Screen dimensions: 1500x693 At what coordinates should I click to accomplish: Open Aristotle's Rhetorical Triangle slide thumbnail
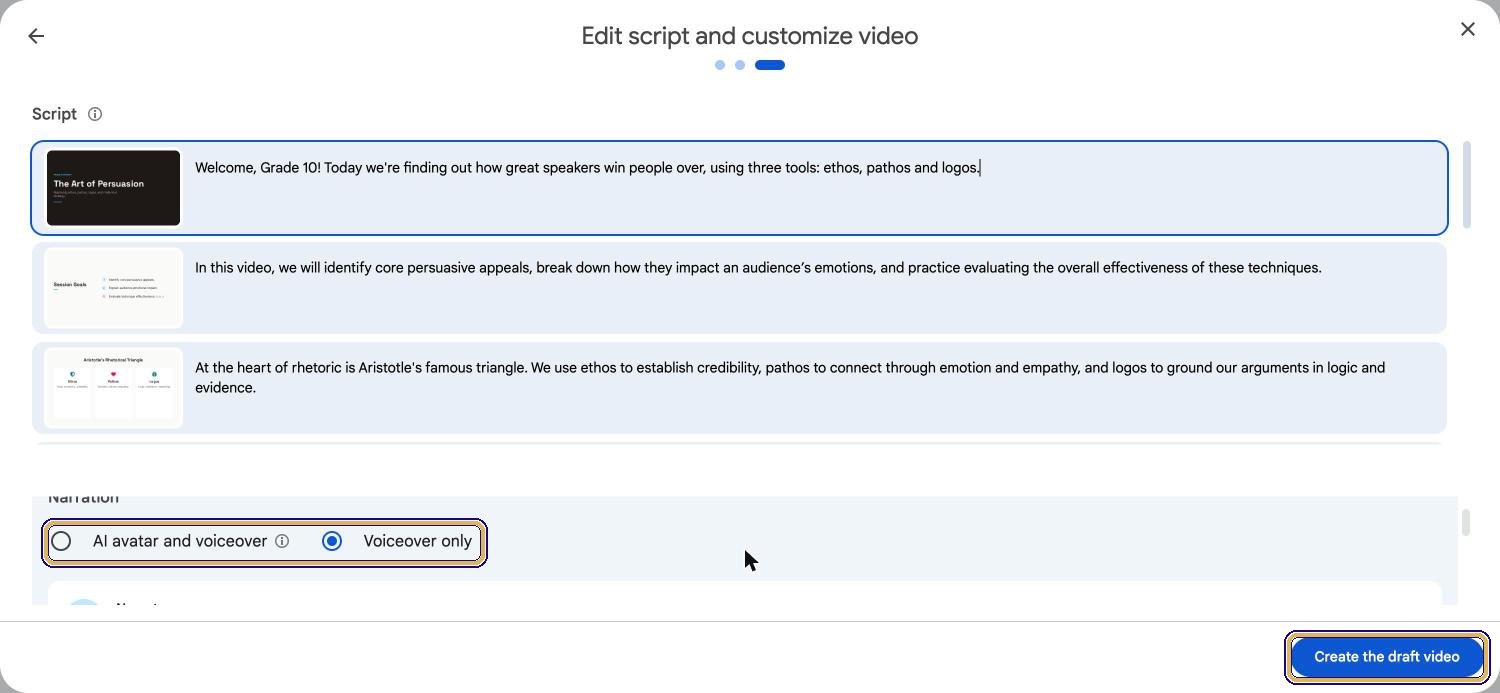[x=113, y=388]
